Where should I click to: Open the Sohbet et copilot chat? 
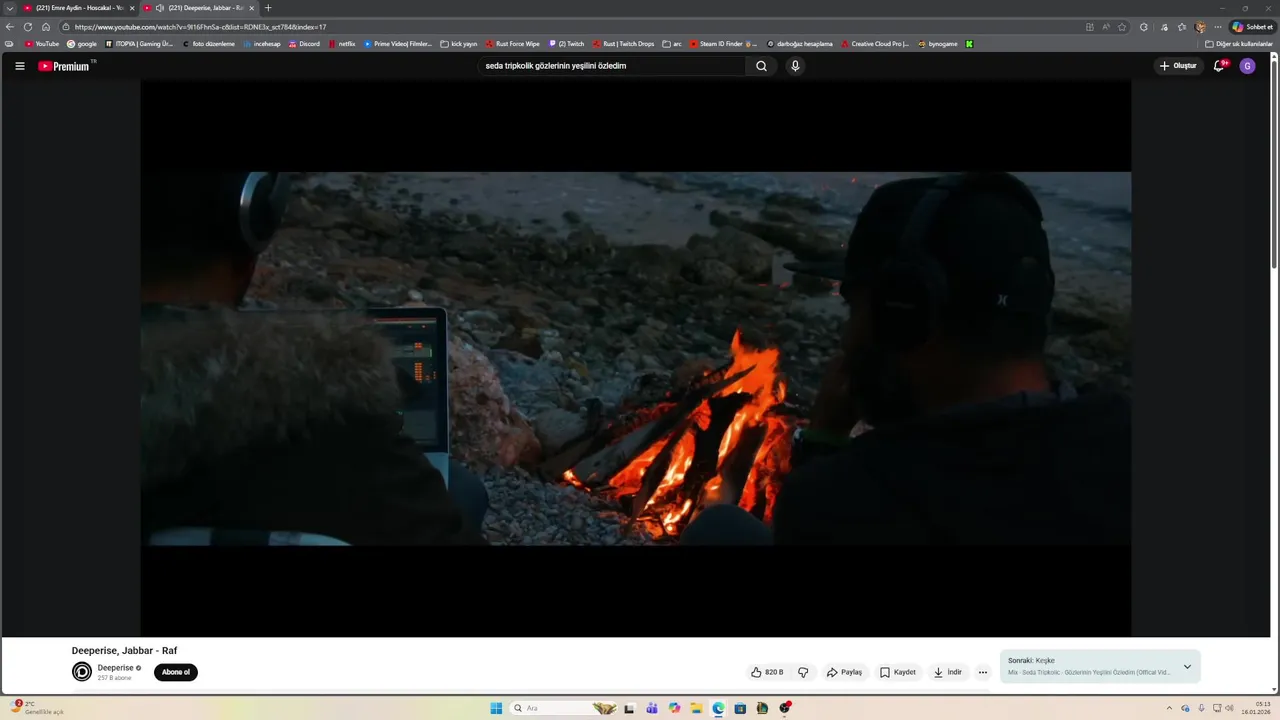pos(1253,27)
